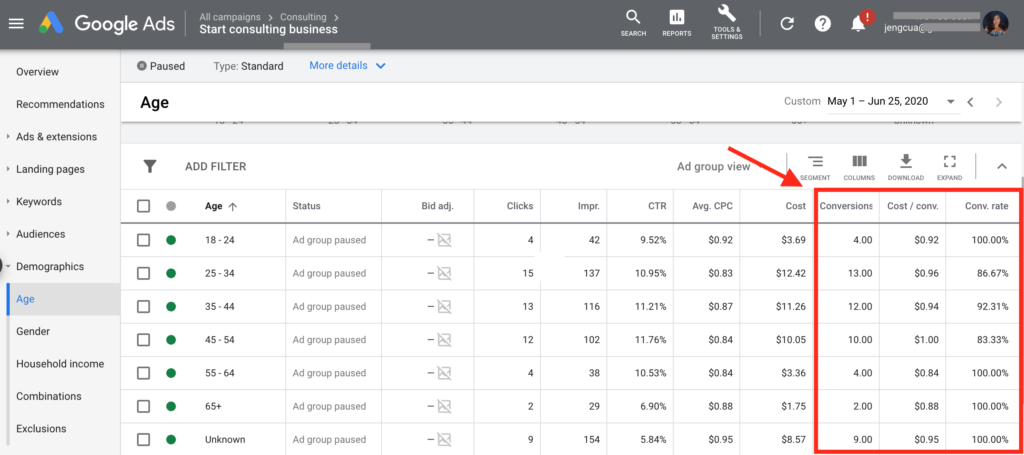The height and width of the screenshot is (455, 1024).
Task: Open the Segment table option
Action: click(x=814, y=167)
